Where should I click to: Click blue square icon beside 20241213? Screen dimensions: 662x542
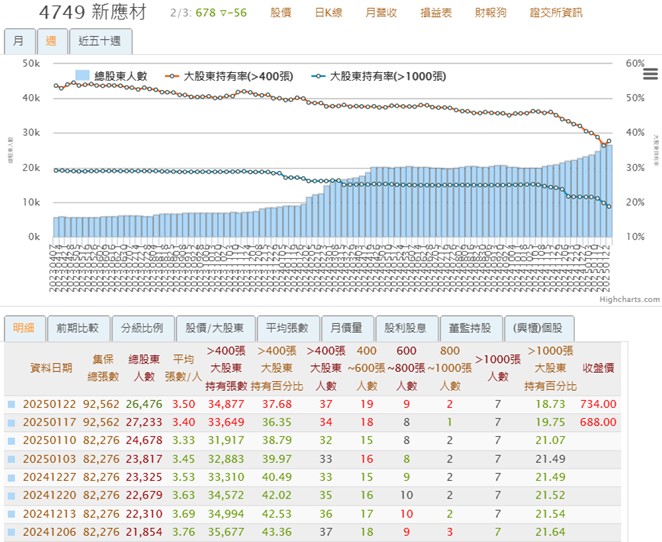[x=11, y=514]
